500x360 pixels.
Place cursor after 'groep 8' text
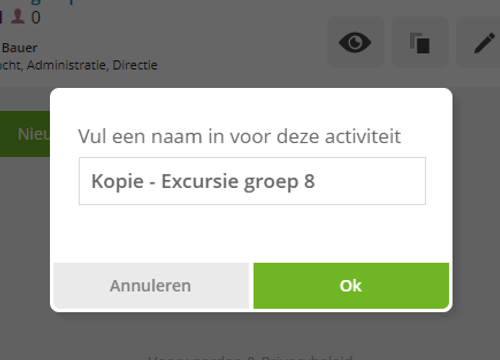point(317,182)
